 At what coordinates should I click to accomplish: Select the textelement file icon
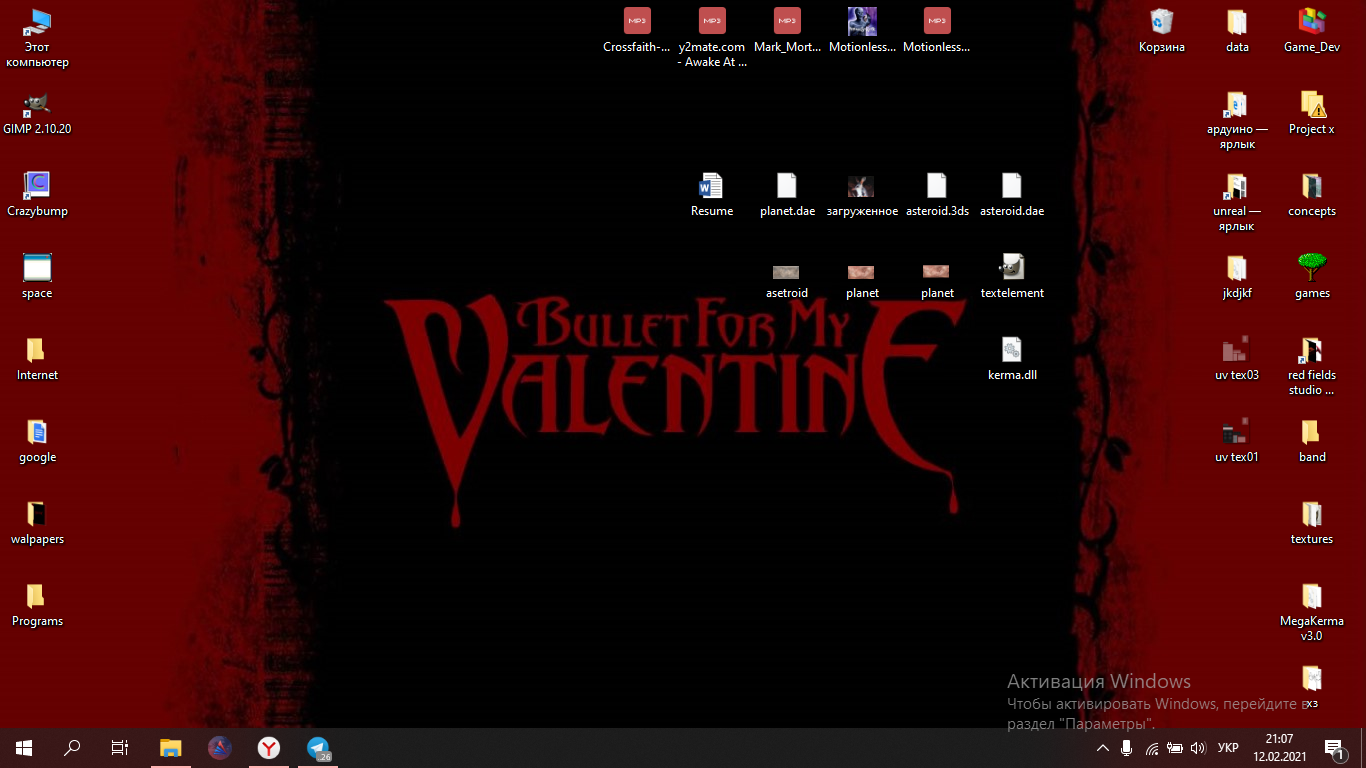pos(1012,268)
